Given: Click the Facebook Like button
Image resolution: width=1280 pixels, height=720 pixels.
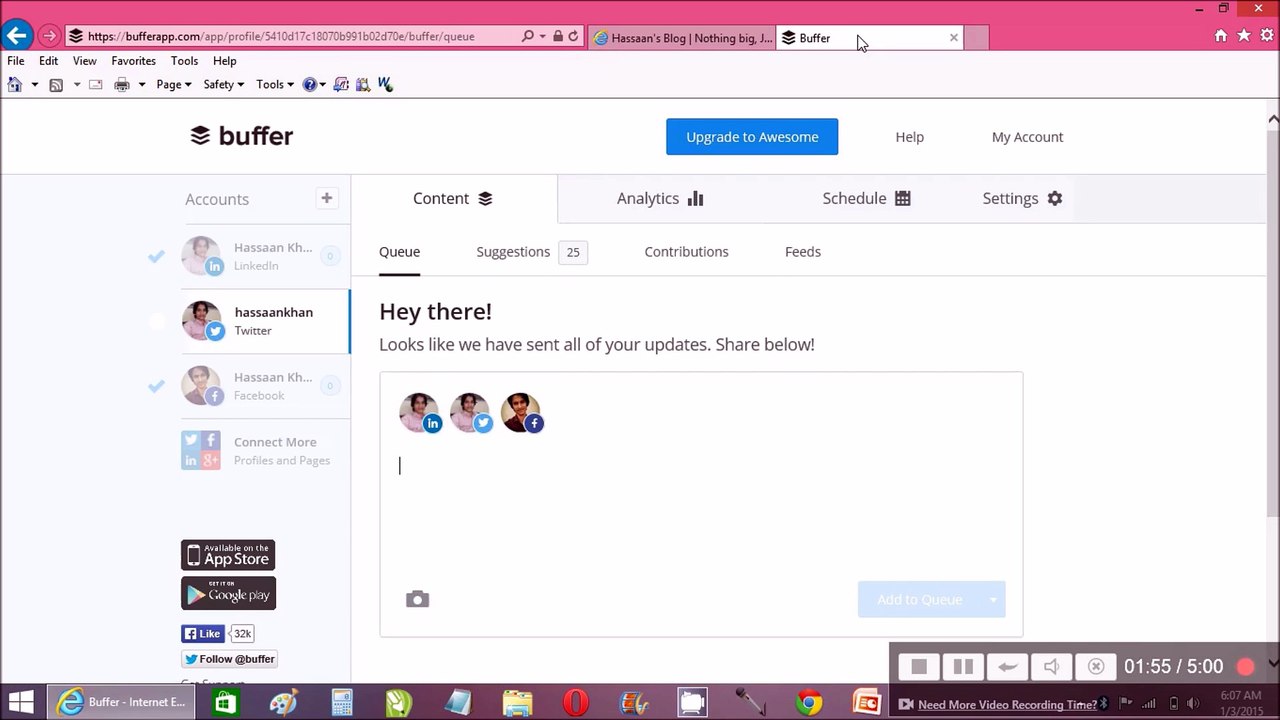Looking at the screenshot, I should pyautogui.click(x=202, y=633).
